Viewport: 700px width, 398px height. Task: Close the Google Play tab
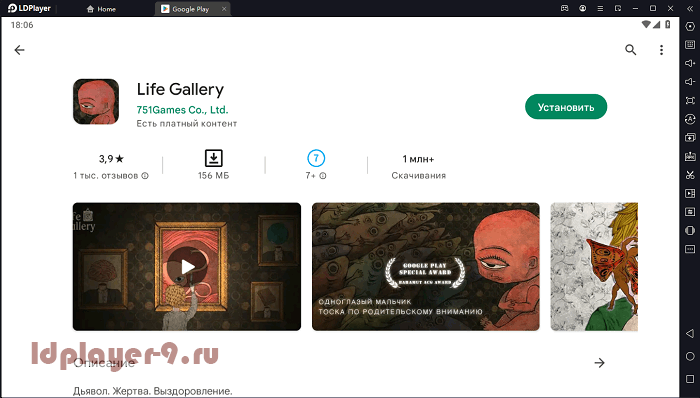[224, 9]
